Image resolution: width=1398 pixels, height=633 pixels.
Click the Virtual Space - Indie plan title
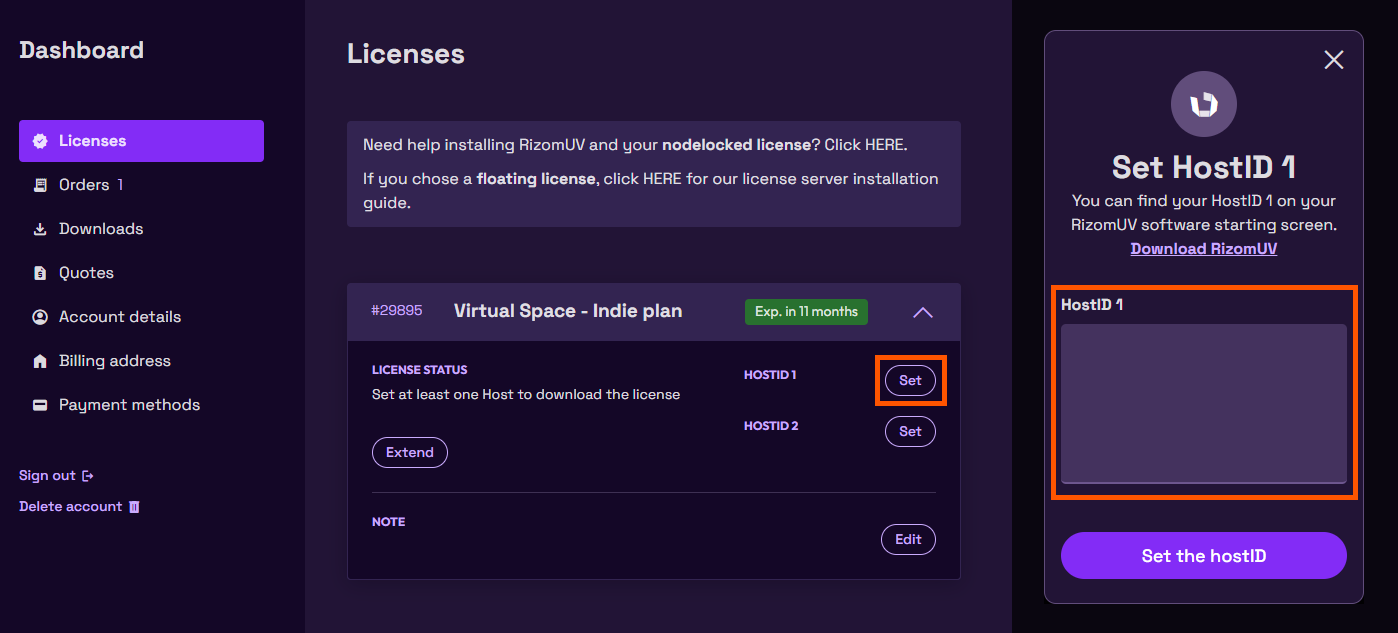568,311
